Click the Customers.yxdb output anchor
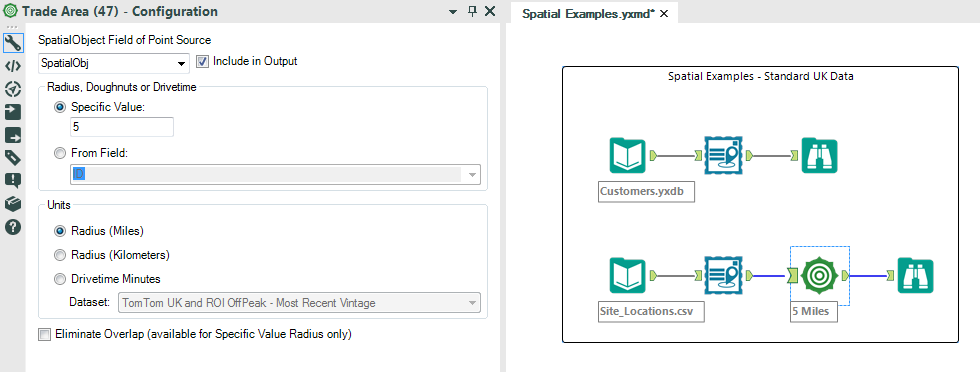The image size is (980, 372). click(652, 155)
